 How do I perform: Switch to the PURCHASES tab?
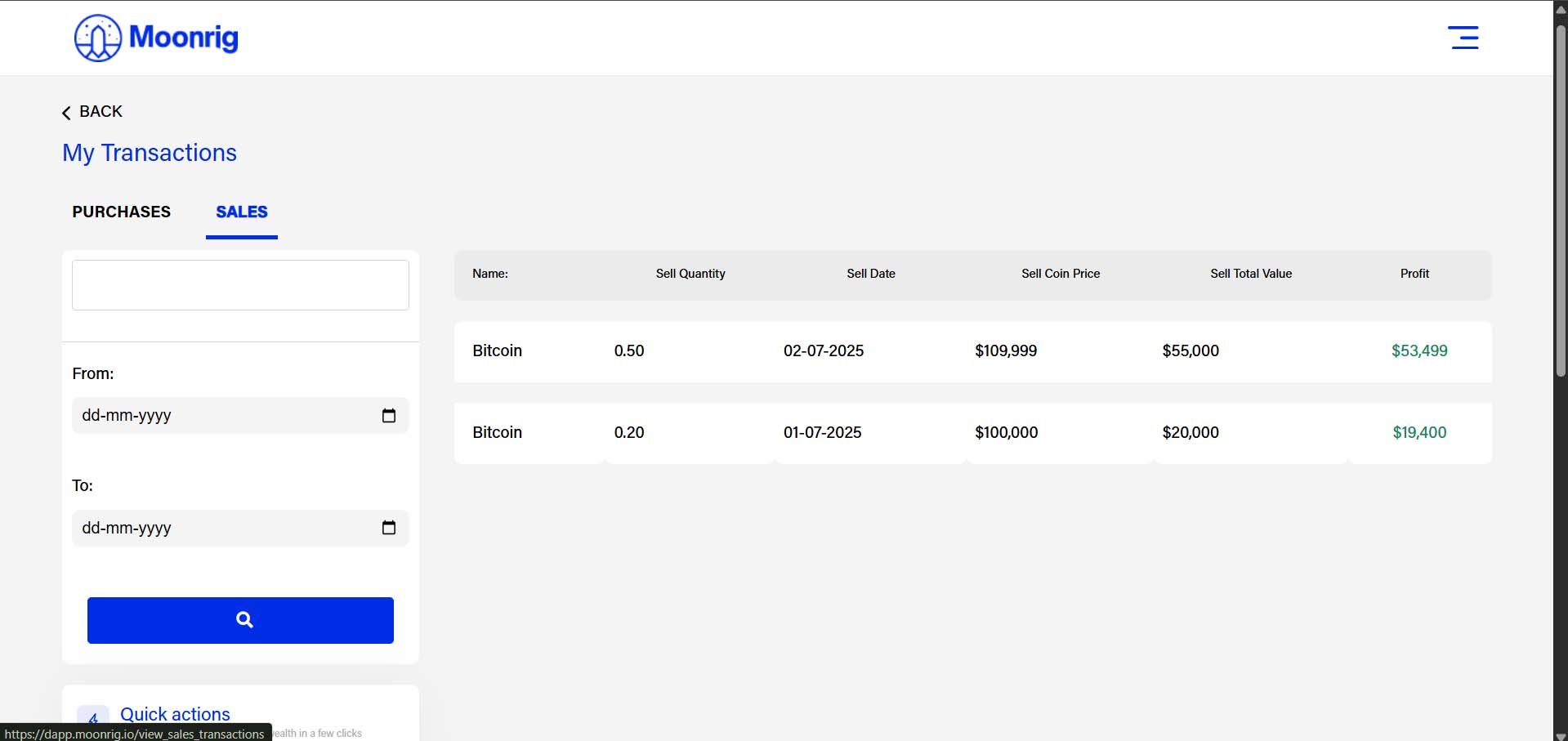pos(122,212)
